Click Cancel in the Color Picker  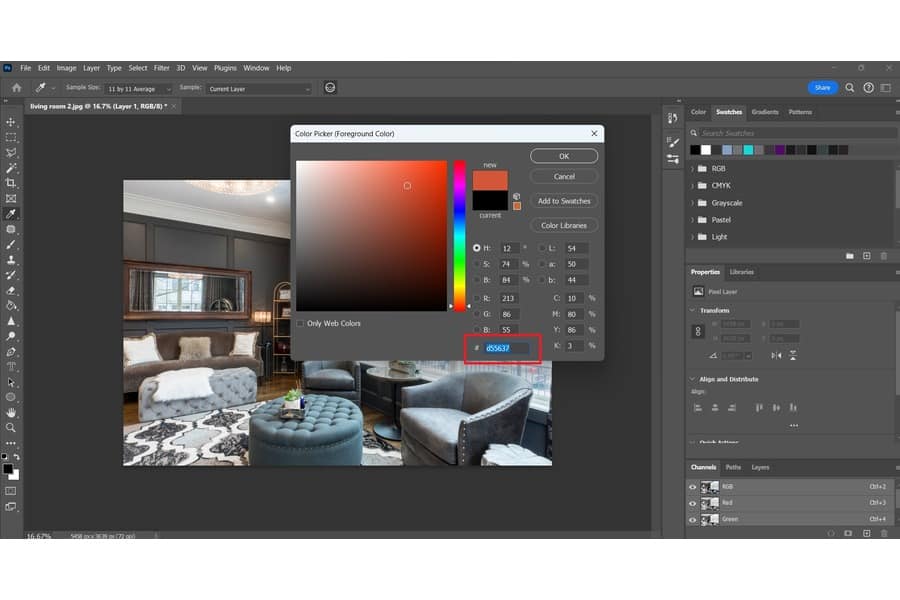564,177
